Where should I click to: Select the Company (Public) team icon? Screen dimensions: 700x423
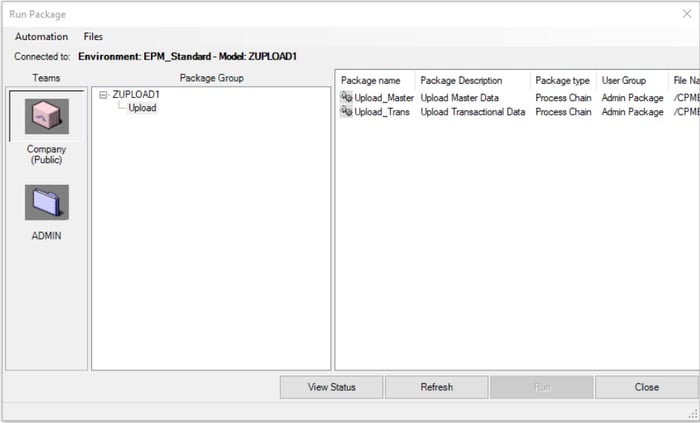tap(46, 118)
